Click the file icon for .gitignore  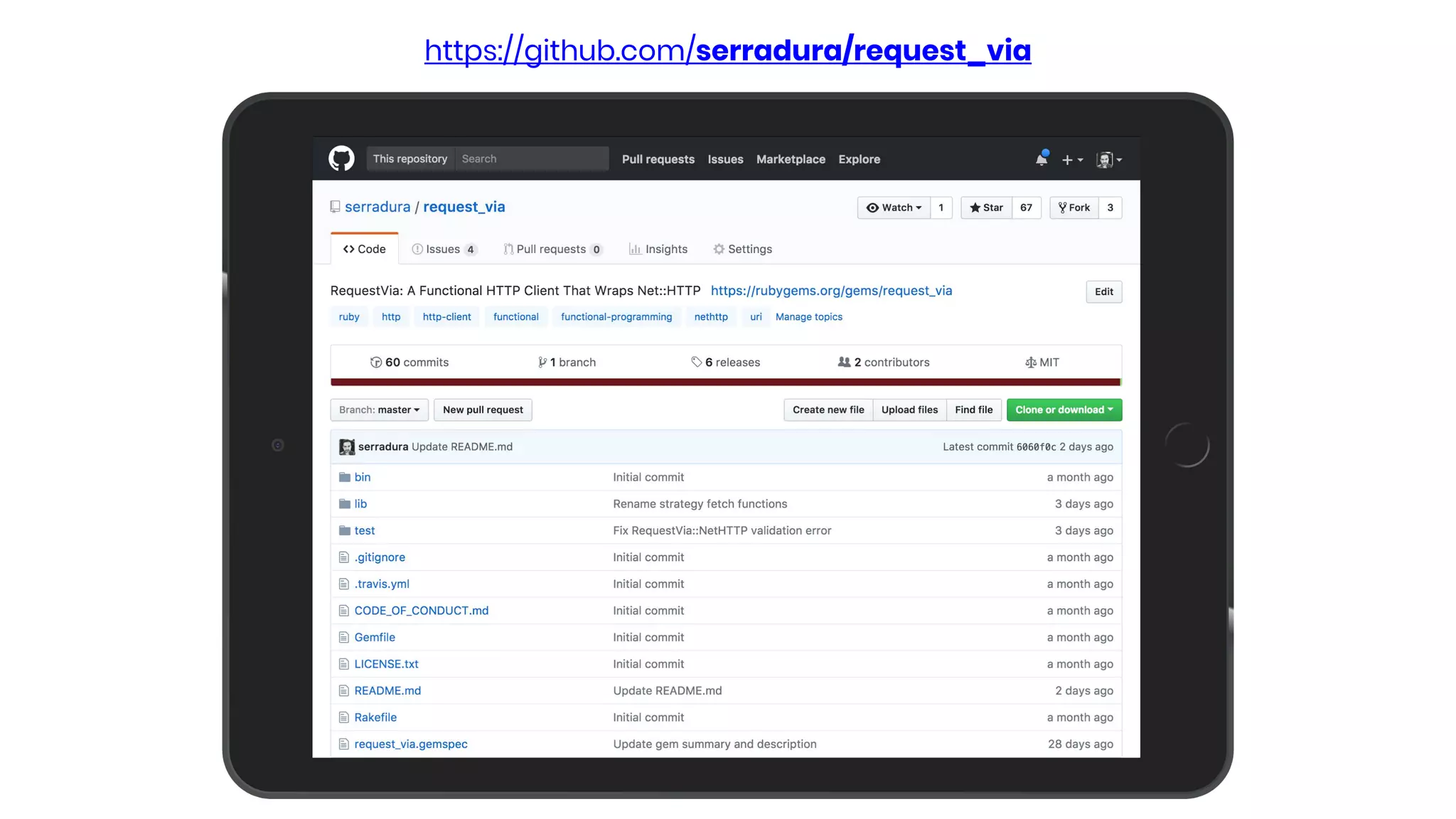pyautogui.click(x=344, y=557)
